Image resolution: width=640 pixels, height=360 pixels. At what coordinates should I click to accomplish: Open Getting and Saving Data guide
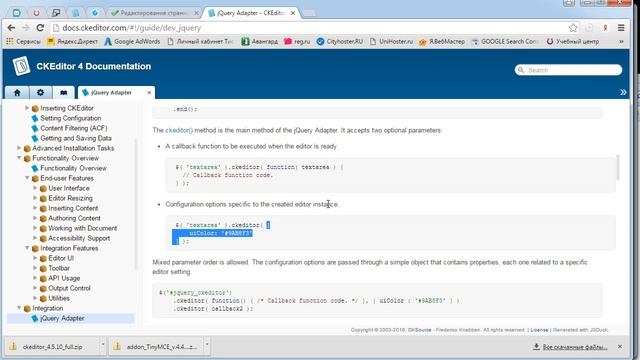(76, 138)
